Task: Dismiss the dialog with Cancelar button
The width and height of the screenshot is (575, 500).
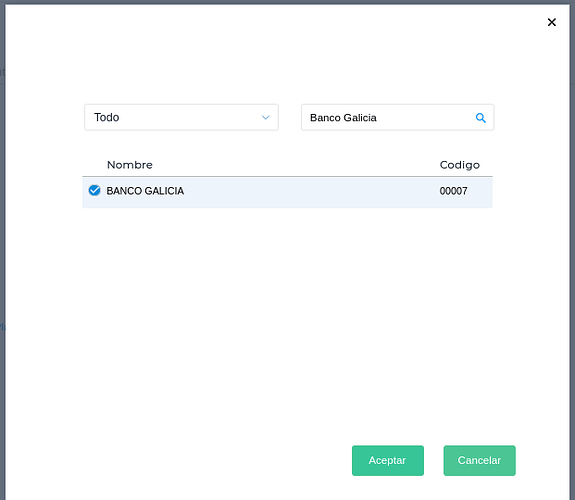Action: tap(479, 460)
